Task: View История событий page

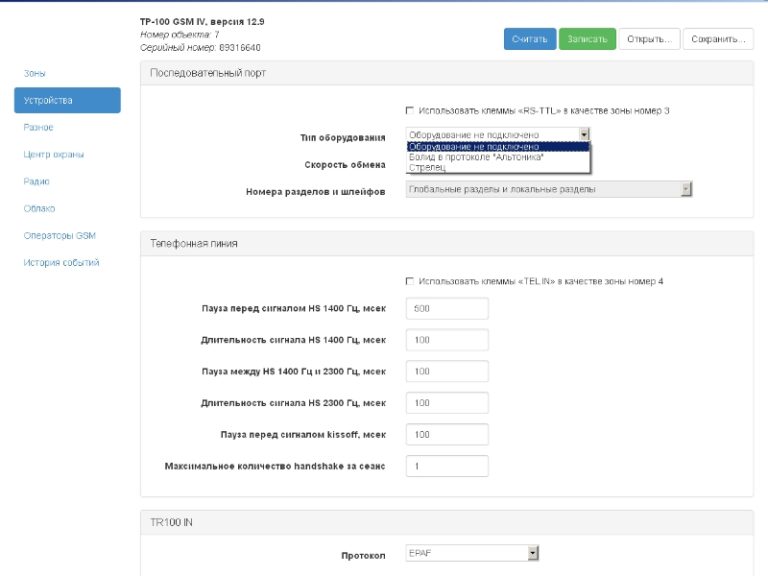Action: (x=61, y=263)
